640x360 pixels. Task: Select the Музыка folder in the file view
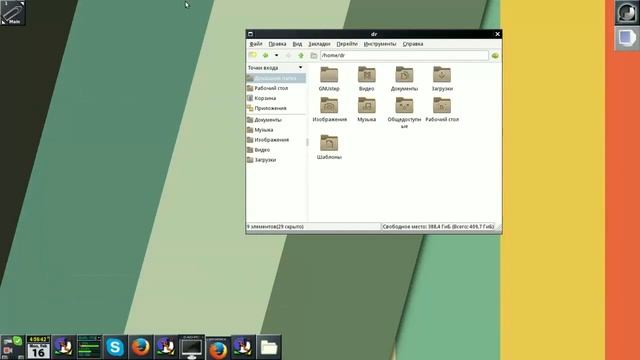coord(367,106)
